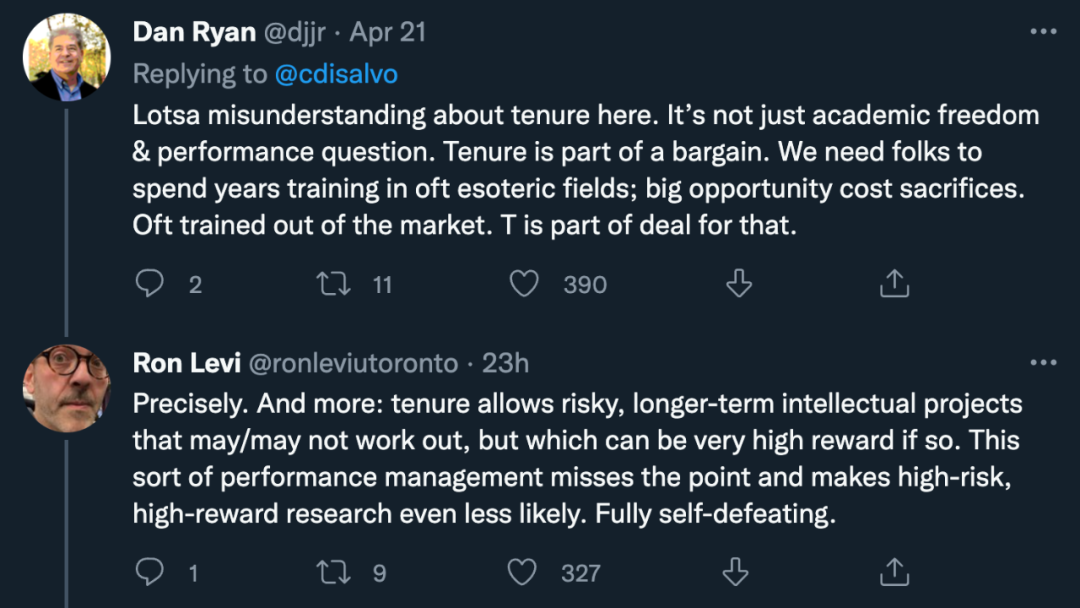Open the @cdisalvo profile link
This screenshot has width=1080, height=608.
[x=332, y=73]
